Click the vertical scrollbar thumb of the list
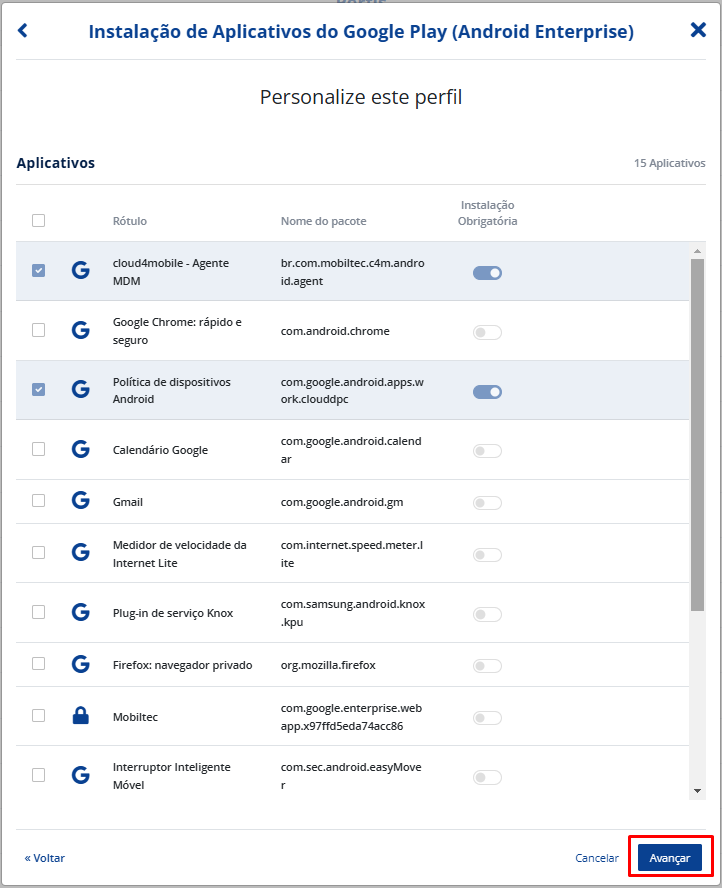 click(x=698, y=435)
